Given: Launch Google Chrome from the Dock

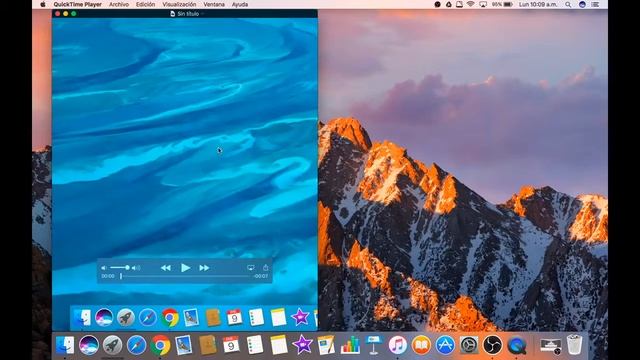Looking at the screenshot, I should 160,345.
